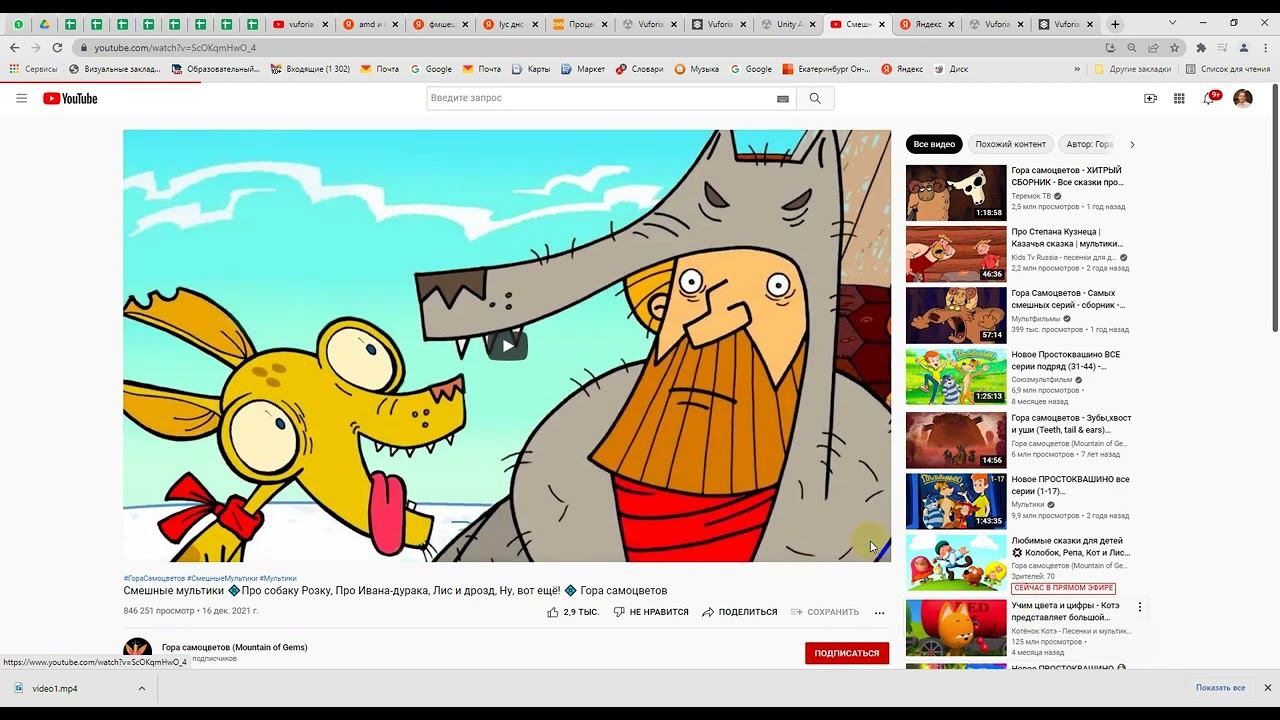Screen dimensions: 1280x720
Task: Open Входящие (1 302) bookmark
Action: coord(310,69)
